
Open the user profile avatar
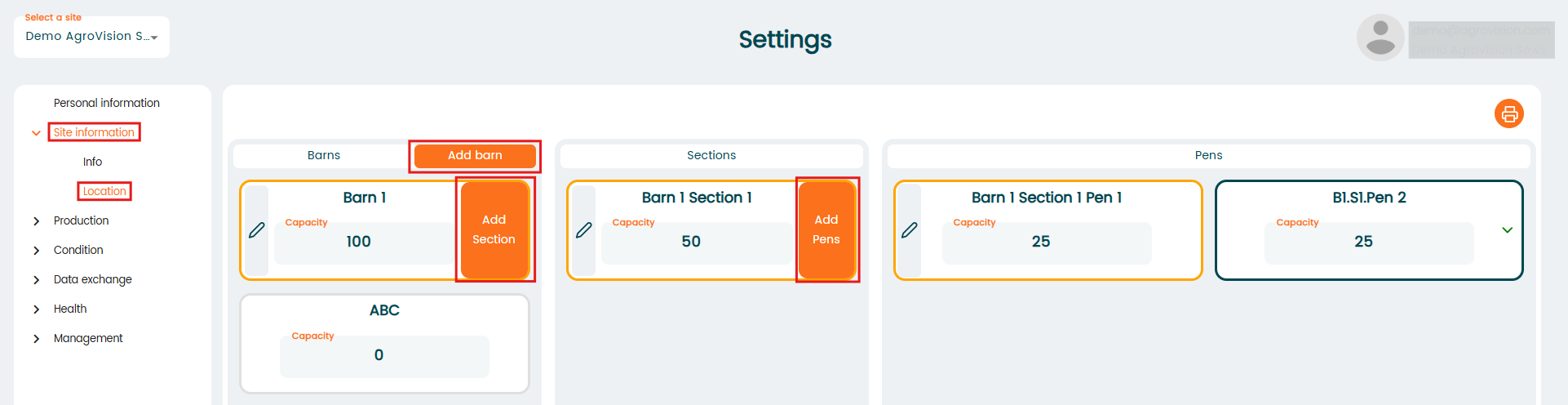[x=1380, y=38]
